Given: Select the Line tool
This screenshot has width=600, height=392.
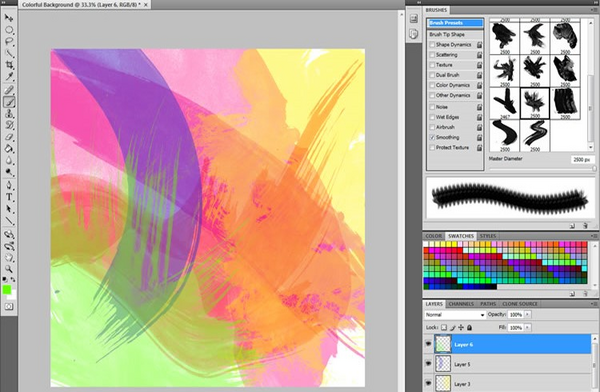Looking at the screenshot, I should pos(9,221).
